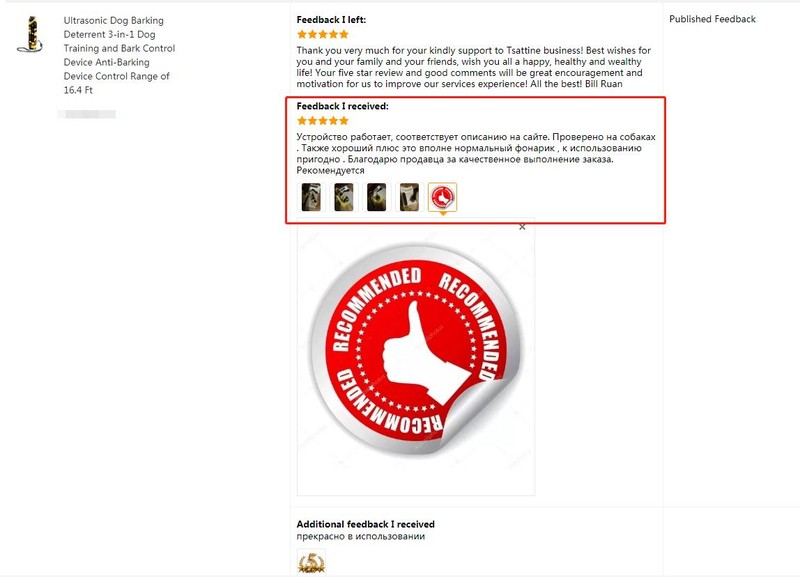Select the third review photo thumbnail
800x577 pixels.
point(377,197)
